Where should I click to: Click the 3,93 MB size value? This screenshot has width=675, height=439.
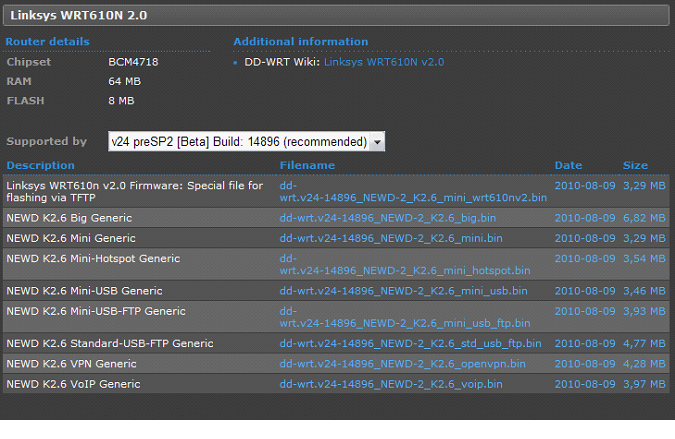click(x=644, y=311)
